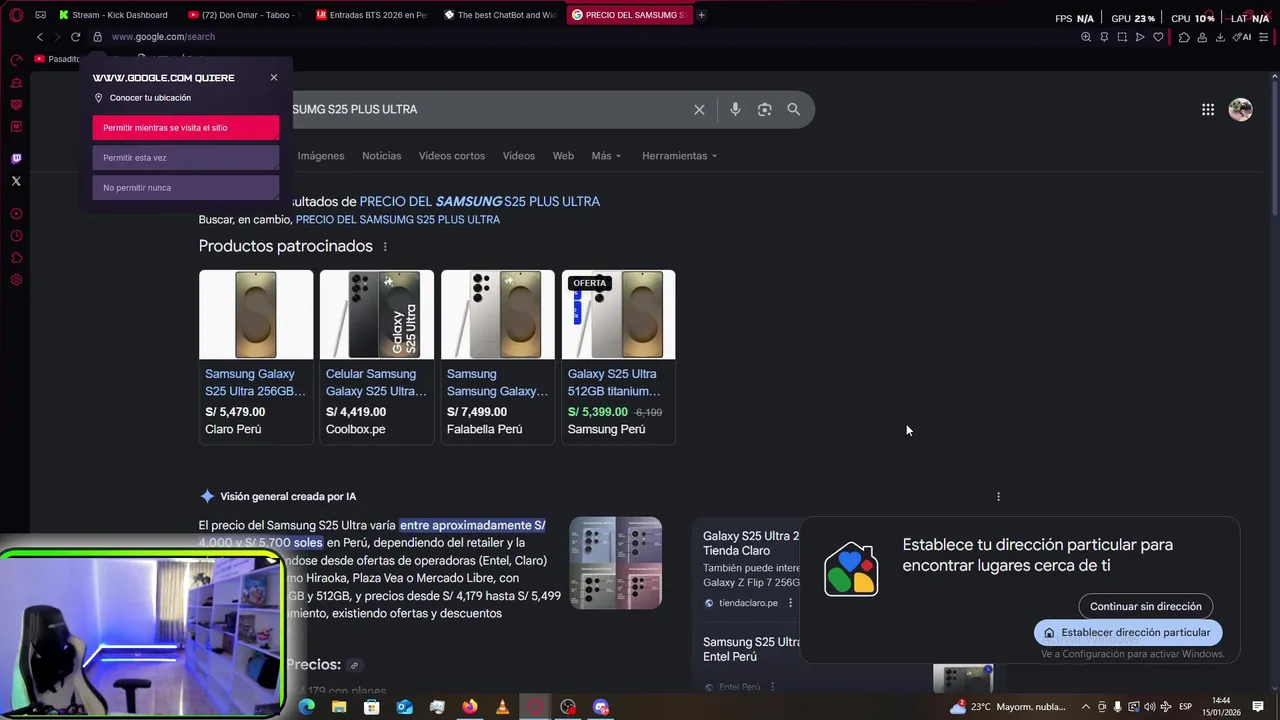Reload the current page
The width and height of the screenshot is (1280, 720).
tap(75, 37)
